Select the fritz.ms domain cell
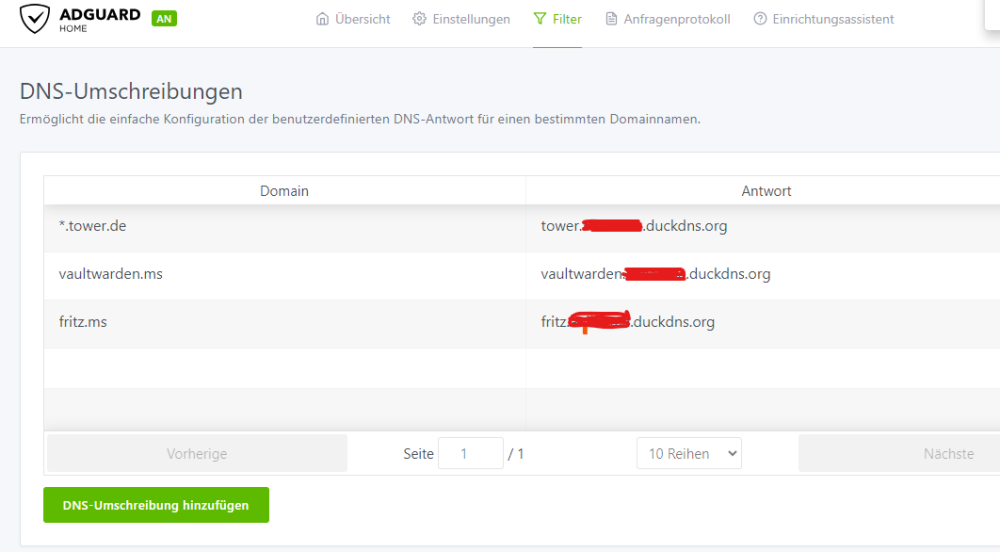The height and width of the screenshot is (552, 1000). coord(284,322)
